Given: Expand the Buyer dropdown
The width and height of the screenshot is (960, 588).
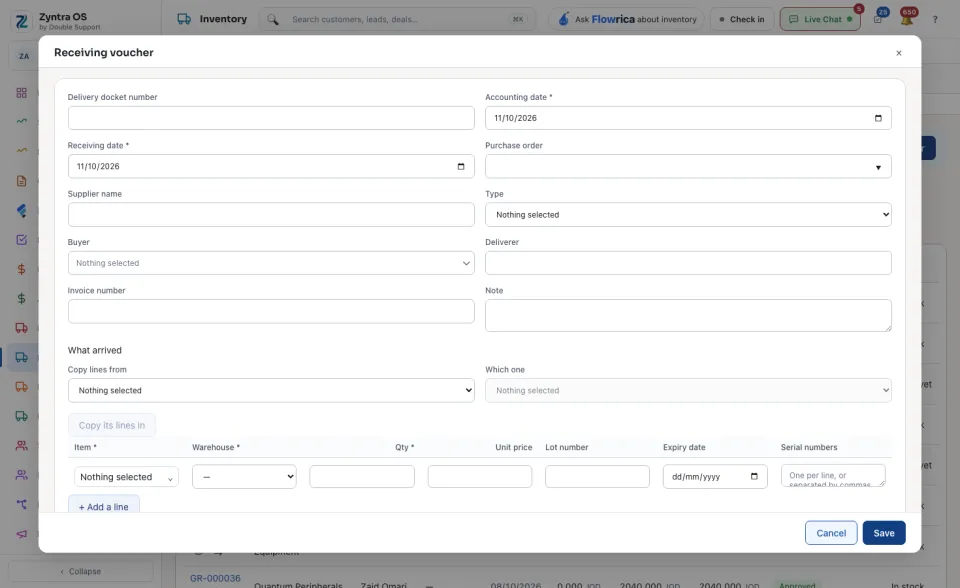Looking at the screenshot, I should coord(271,263).
